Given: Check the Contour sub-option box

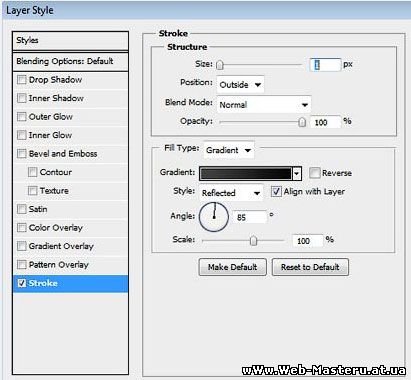Looking at the screenshot, I should (32, 172).
